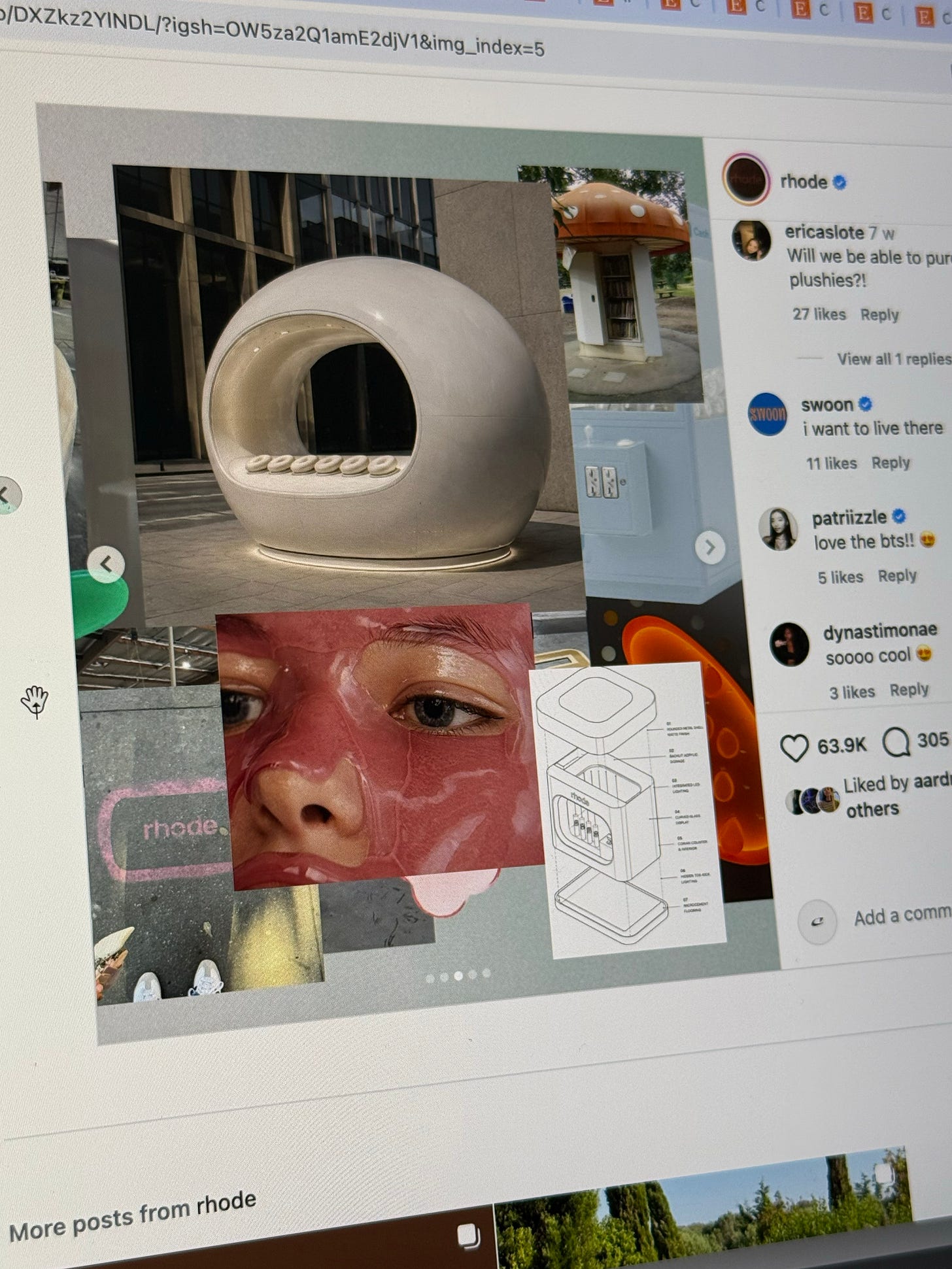
Task: Show who gave 27 likes
Action: click(x=819, y=314)
